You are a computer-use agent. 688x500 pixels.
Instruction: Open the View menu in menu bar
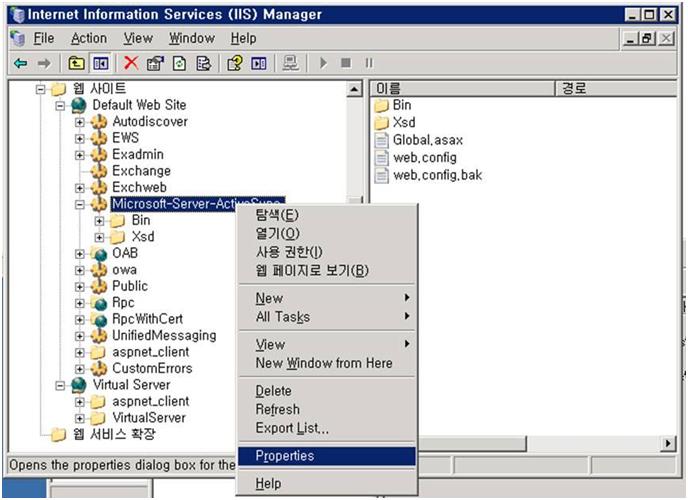tap(138, 39)
